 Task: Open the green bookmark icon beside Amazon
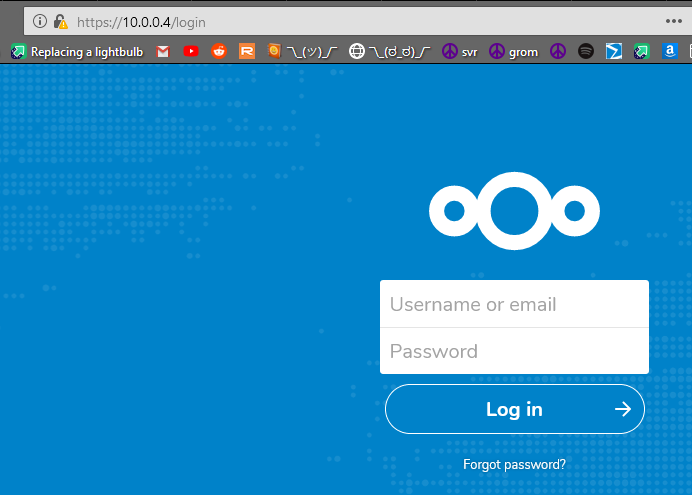(x=642, y=52)
